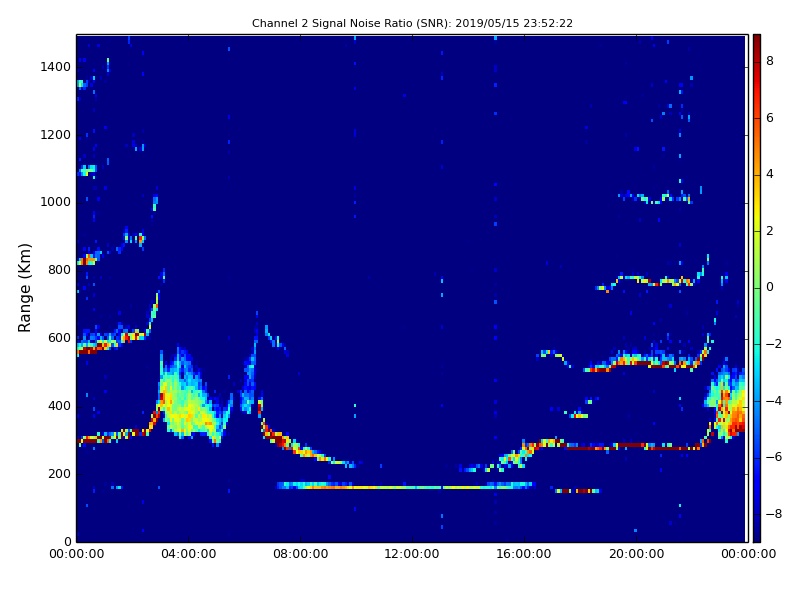800x600 pixels.
Task: Click the green middle of the SNR colorbar
Action: (757, 288)
